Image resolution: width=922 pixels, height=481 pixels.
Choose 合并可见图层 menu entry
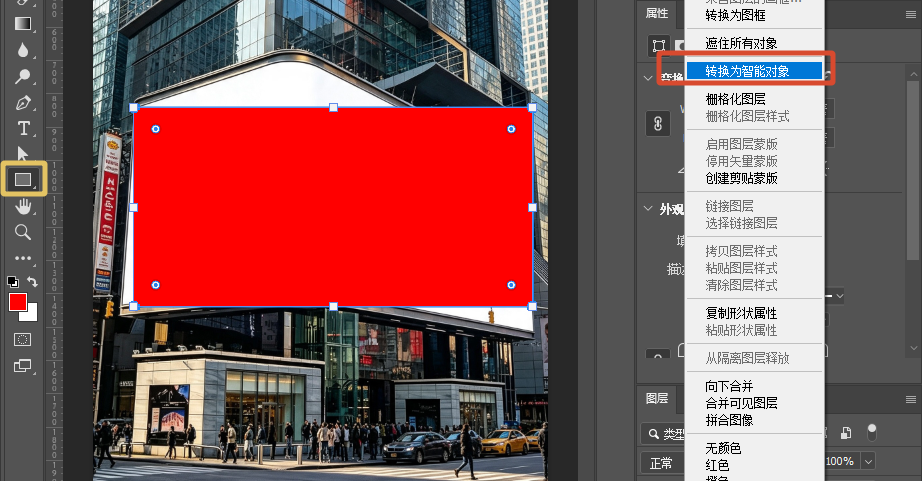coord(755,403)
